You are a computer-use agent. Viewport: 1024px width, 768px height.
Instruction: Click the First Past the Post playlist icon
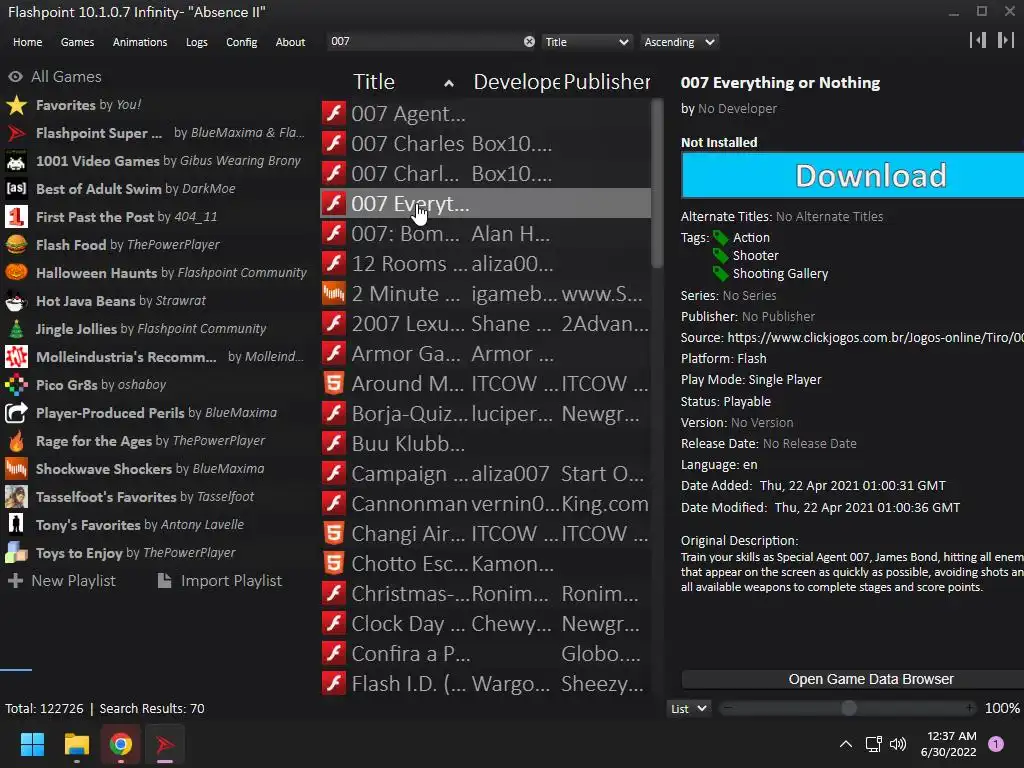click(16, 217)
